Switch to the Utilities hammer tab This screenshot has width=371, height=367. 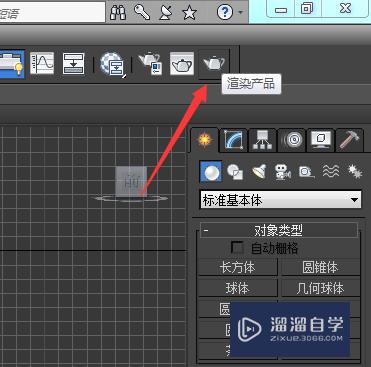tap(350, 140)
